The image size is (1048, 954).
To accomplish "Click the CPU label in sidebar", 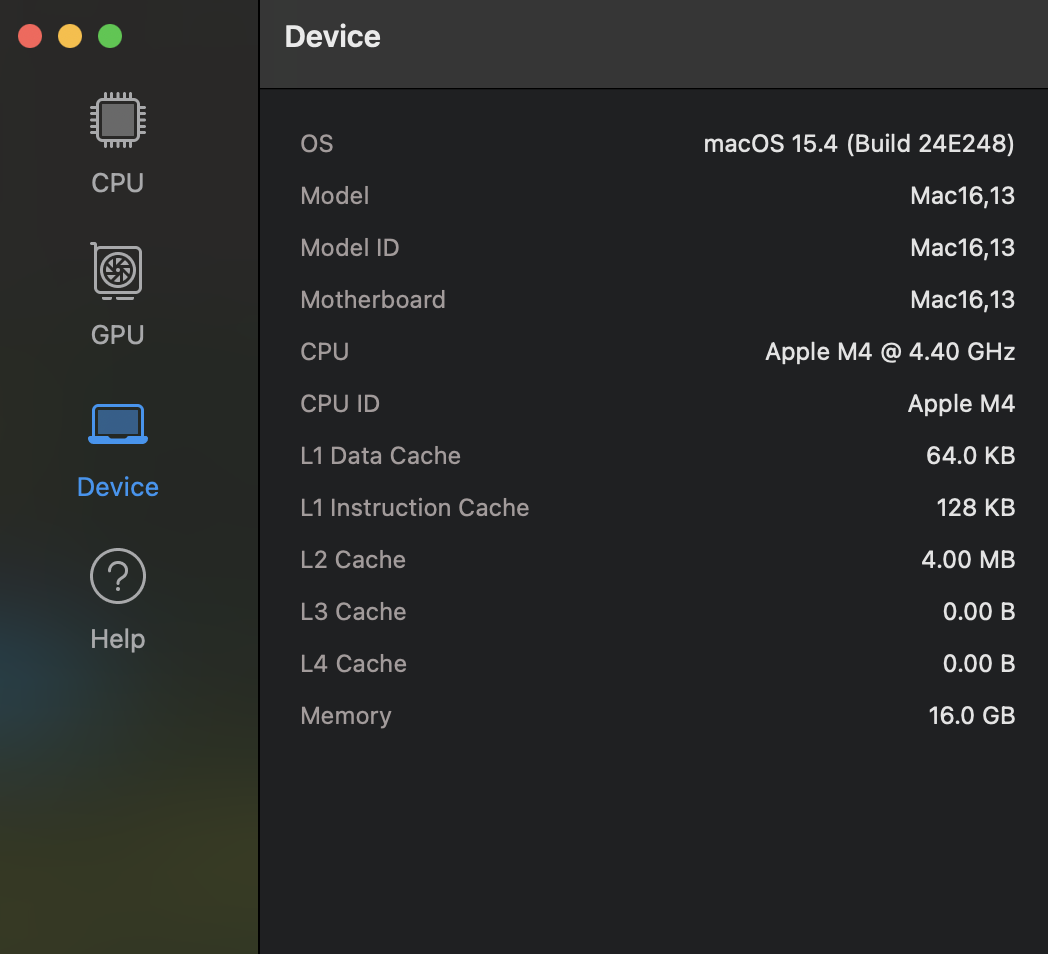I will pos(117,183).
